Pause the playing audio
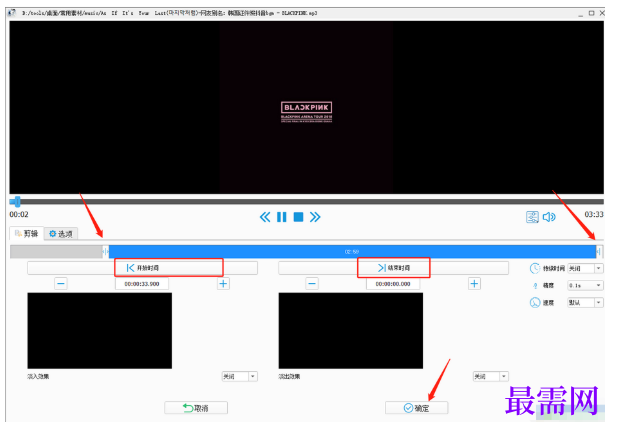 282,217
